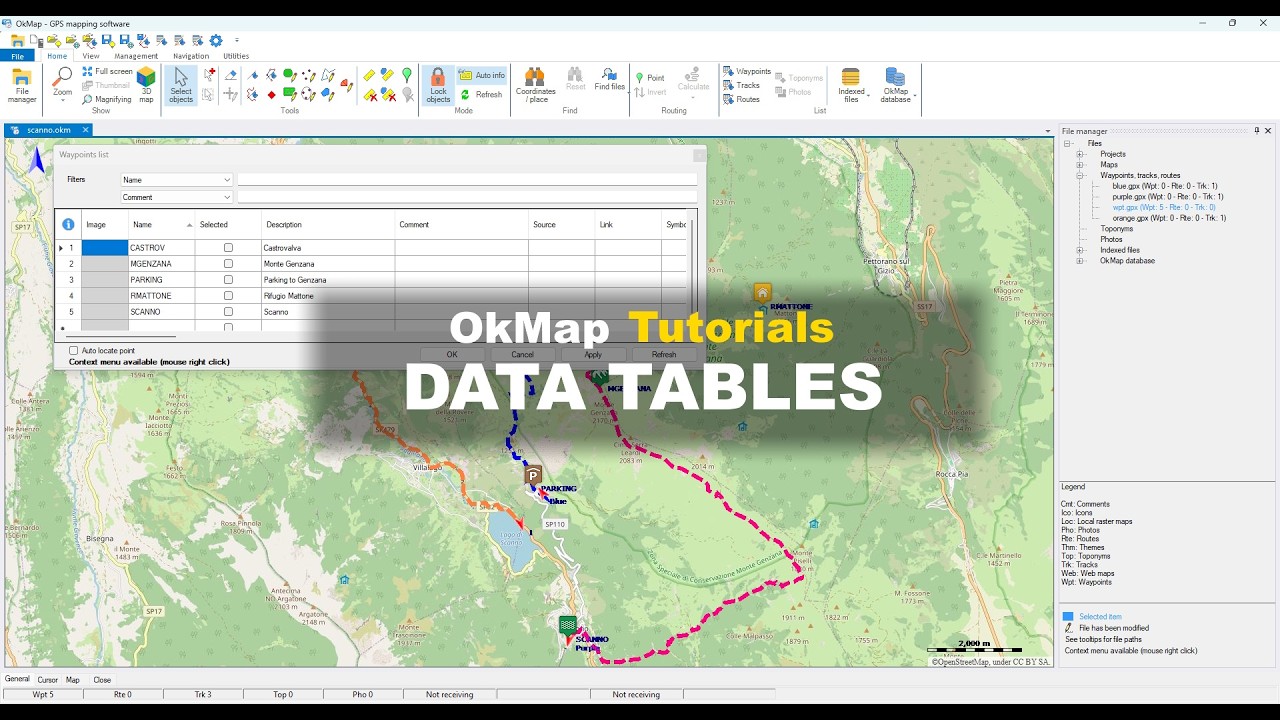Image resolution: width=1280 pixels, height=720 pixels.
Task: Switch to the Utilities ribbon tab
Action: pos(236,56)
